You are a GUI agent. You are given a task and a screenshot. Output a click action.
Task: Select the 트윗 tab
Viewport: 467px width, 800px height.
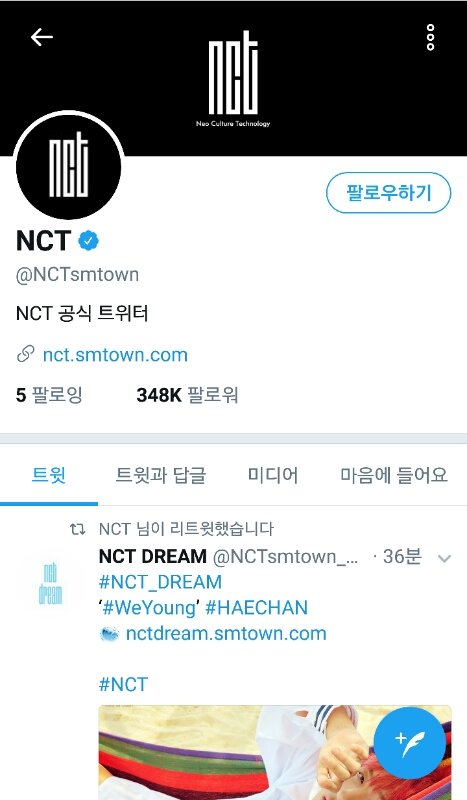[48, 476]
